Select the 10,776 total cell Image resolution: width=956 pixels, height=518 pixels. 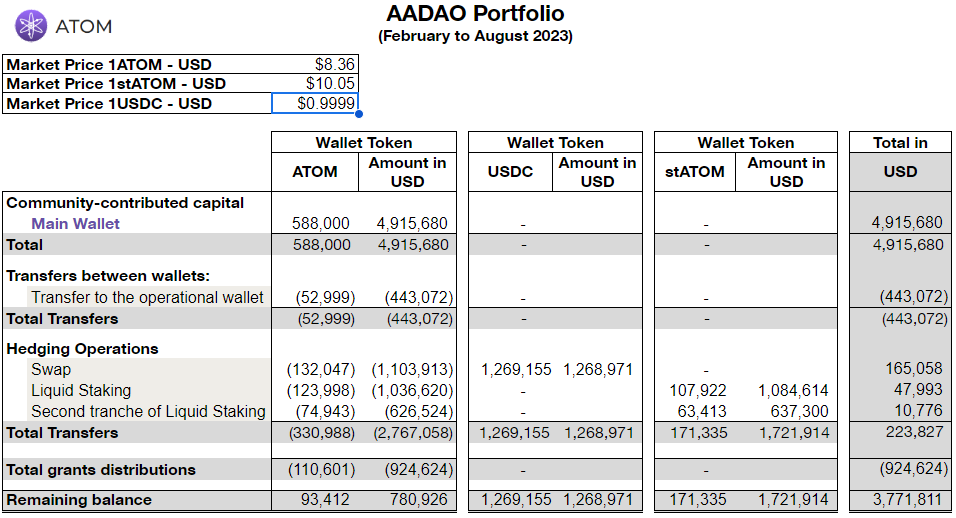point(918,410)
